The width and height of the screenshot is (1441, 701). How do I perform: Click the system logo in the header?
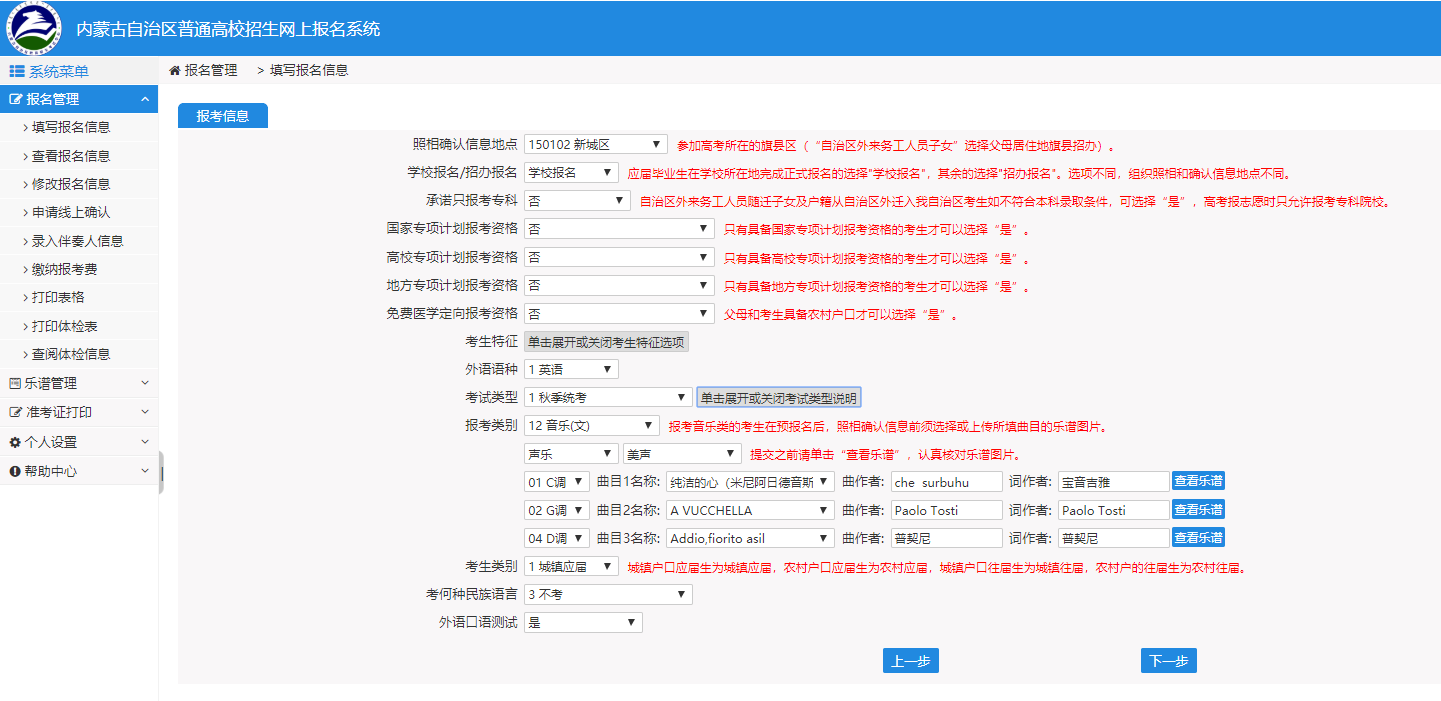coord(33,28)
